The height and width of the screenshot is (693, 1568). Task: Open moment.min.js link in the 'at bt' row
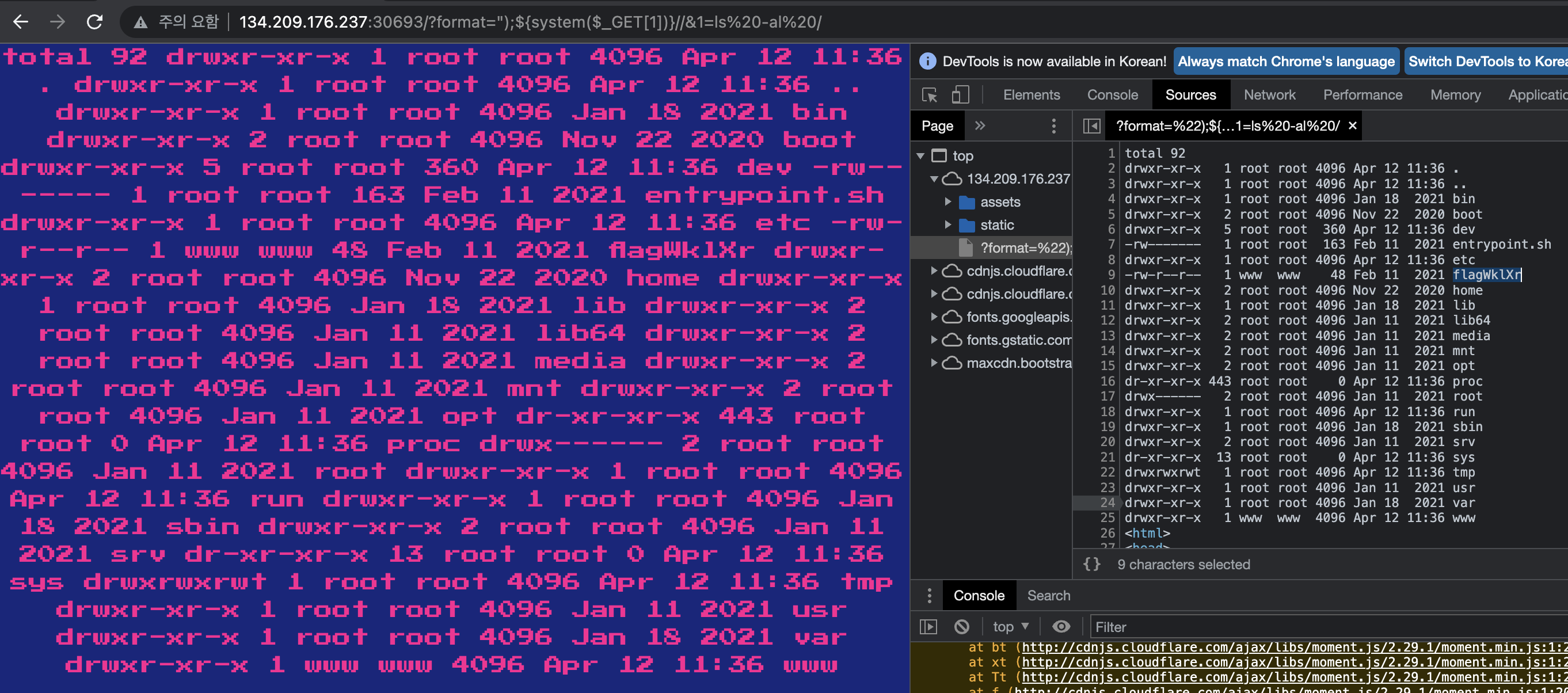pyautogui.click(x=1295, y=648)
